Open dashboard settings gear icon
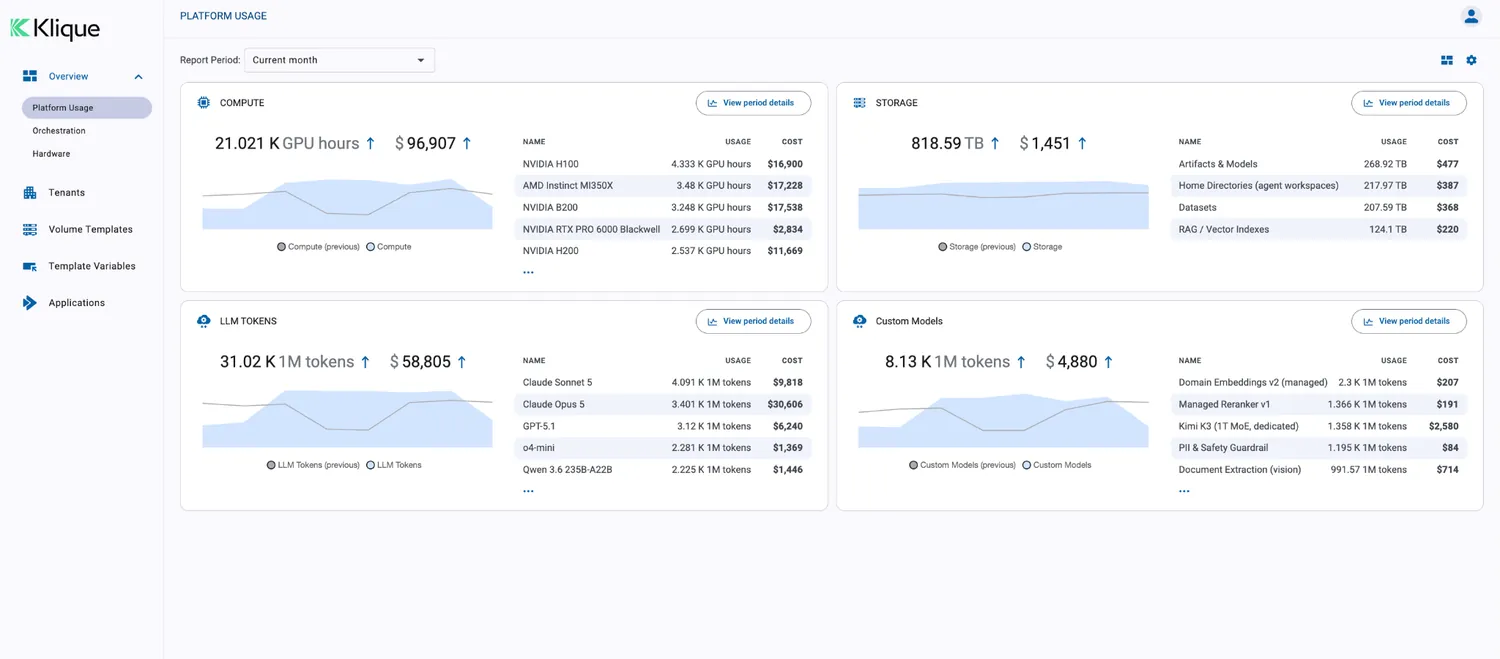Image resolution: width=1500 pixels, height=659 pixels. point(1471,60)
